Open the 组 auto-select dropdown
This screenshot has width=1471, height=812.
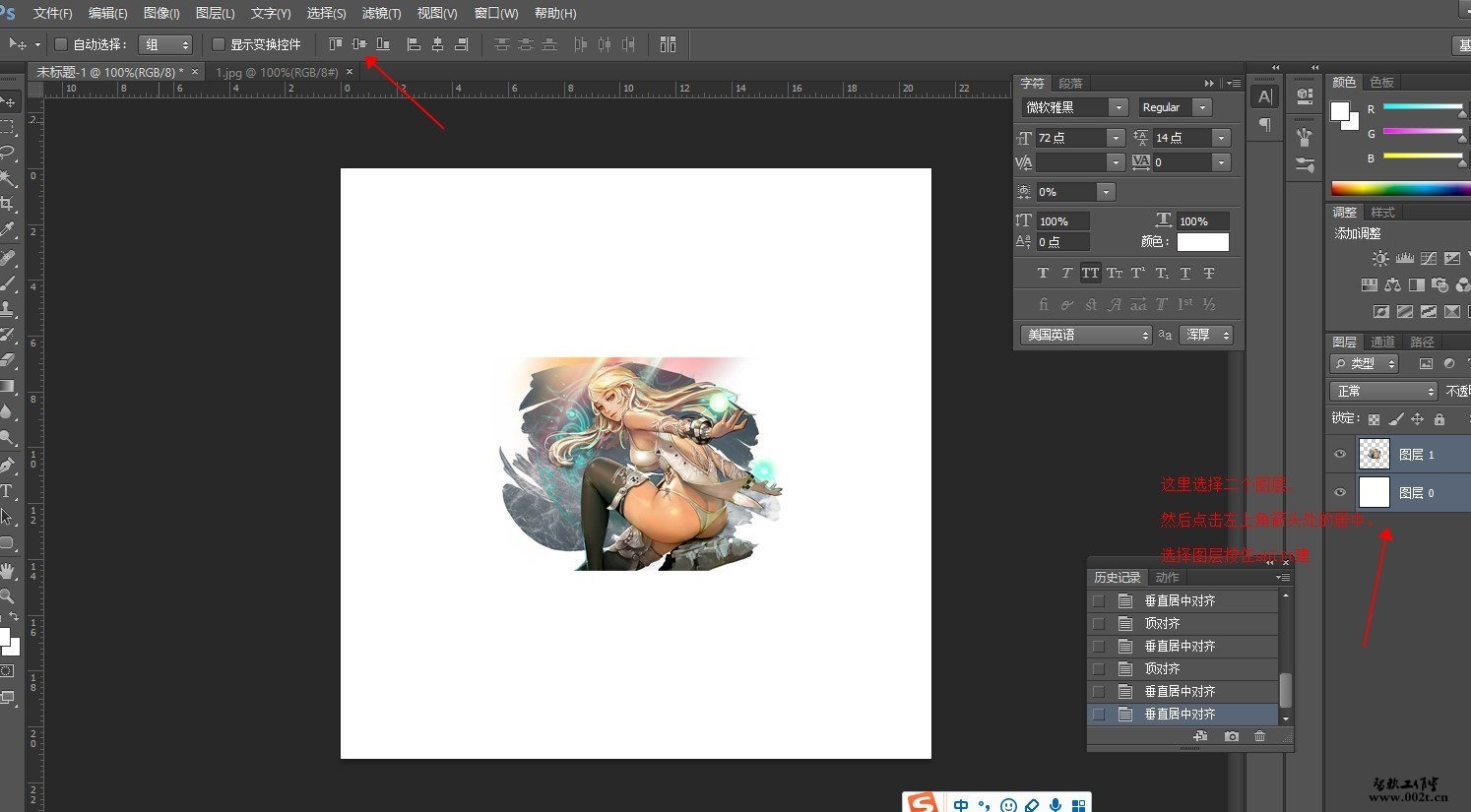165,44
